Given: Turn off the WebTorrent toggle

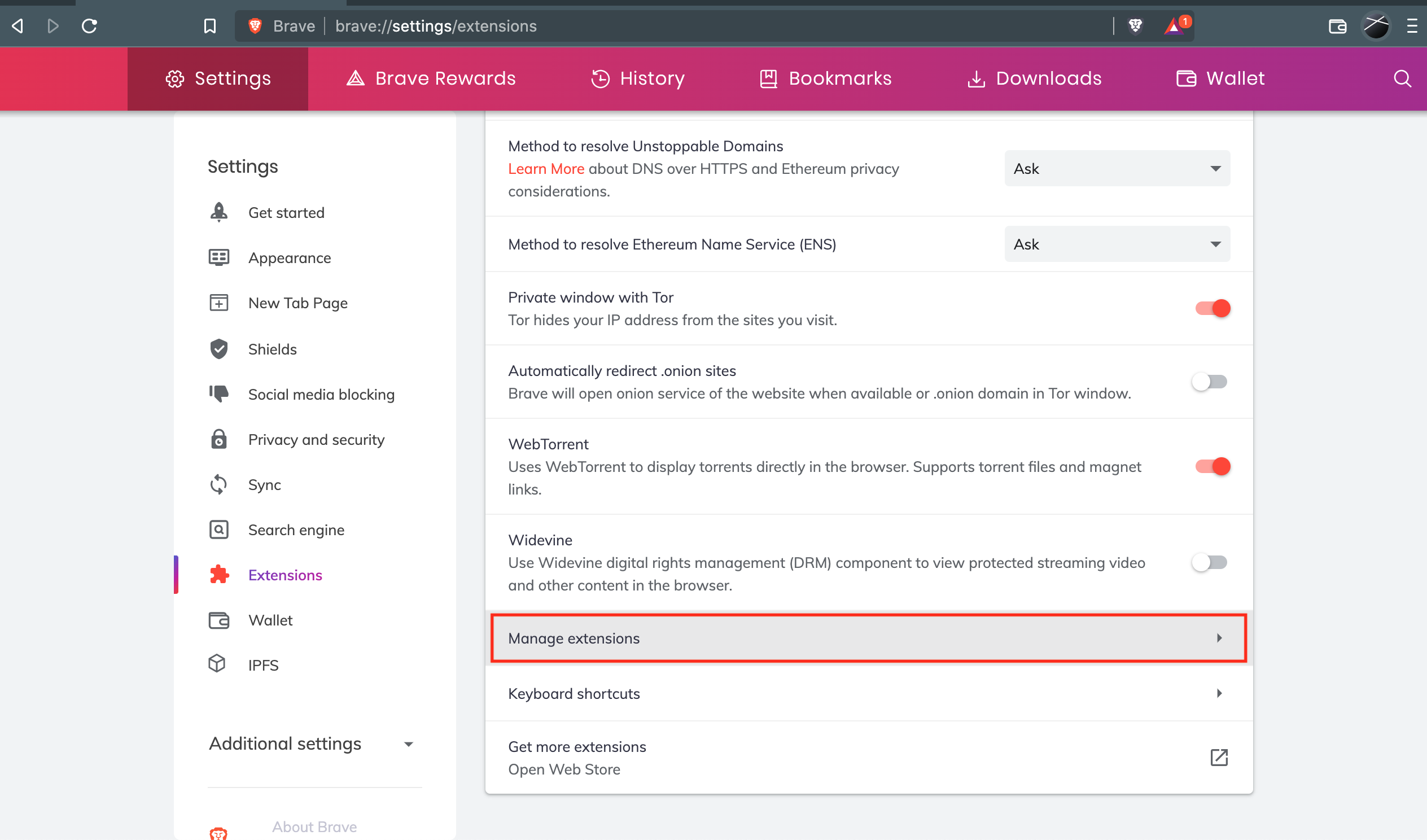Looking at the screenshot, I should coord(1212,467).
